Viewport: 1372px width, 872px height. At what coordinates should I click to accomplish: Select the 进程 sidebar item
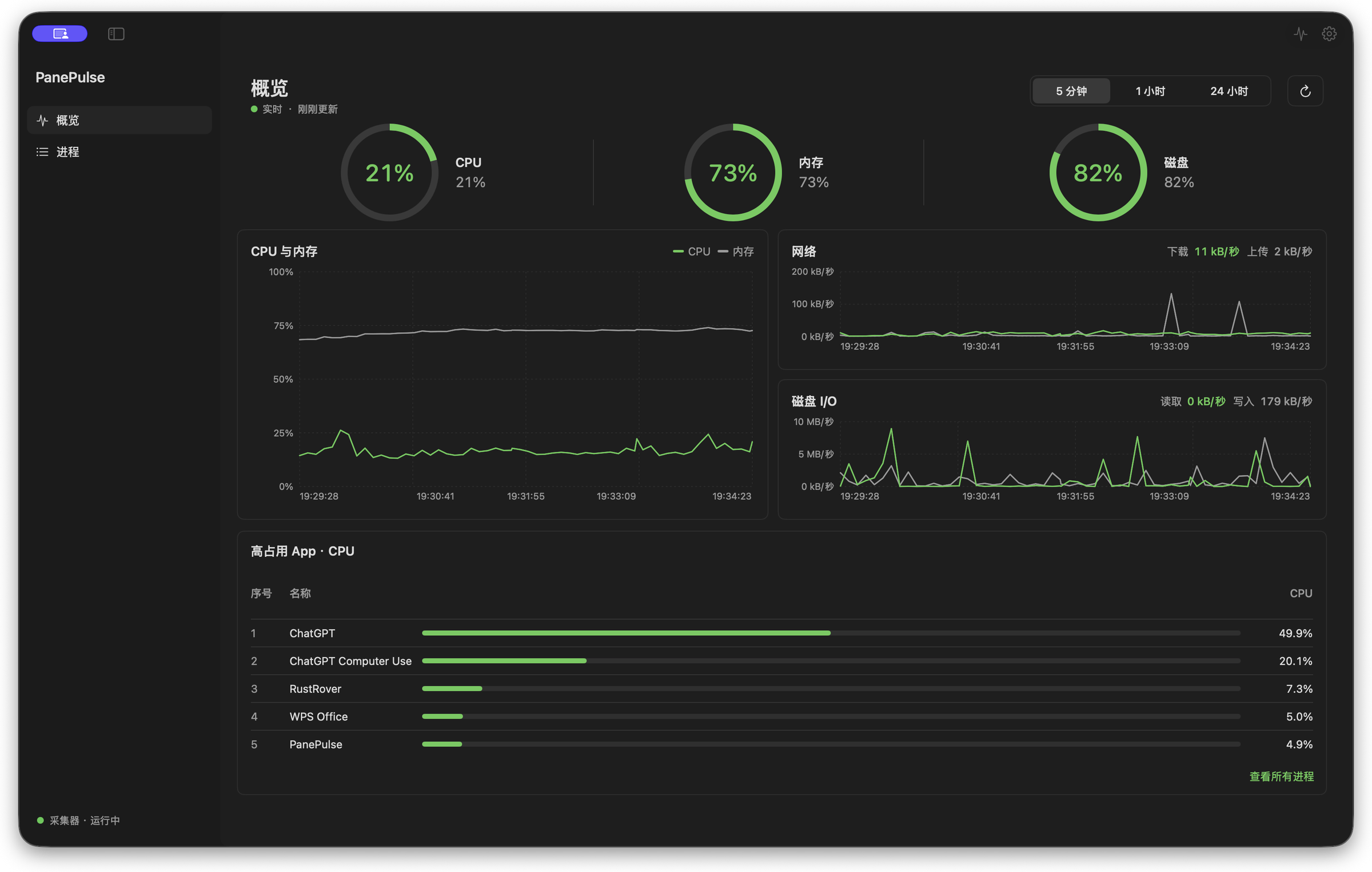coord(119,152)
